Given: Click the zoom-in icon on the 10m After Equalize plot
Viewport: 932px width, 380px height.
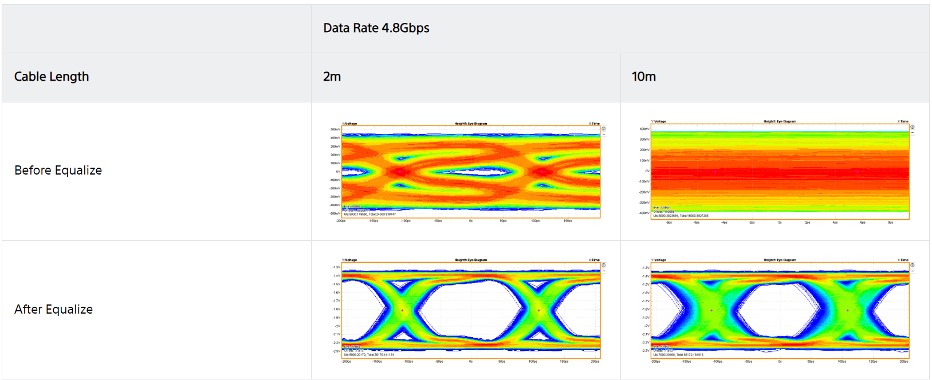Looking at the screenshot, I should 913,265.
